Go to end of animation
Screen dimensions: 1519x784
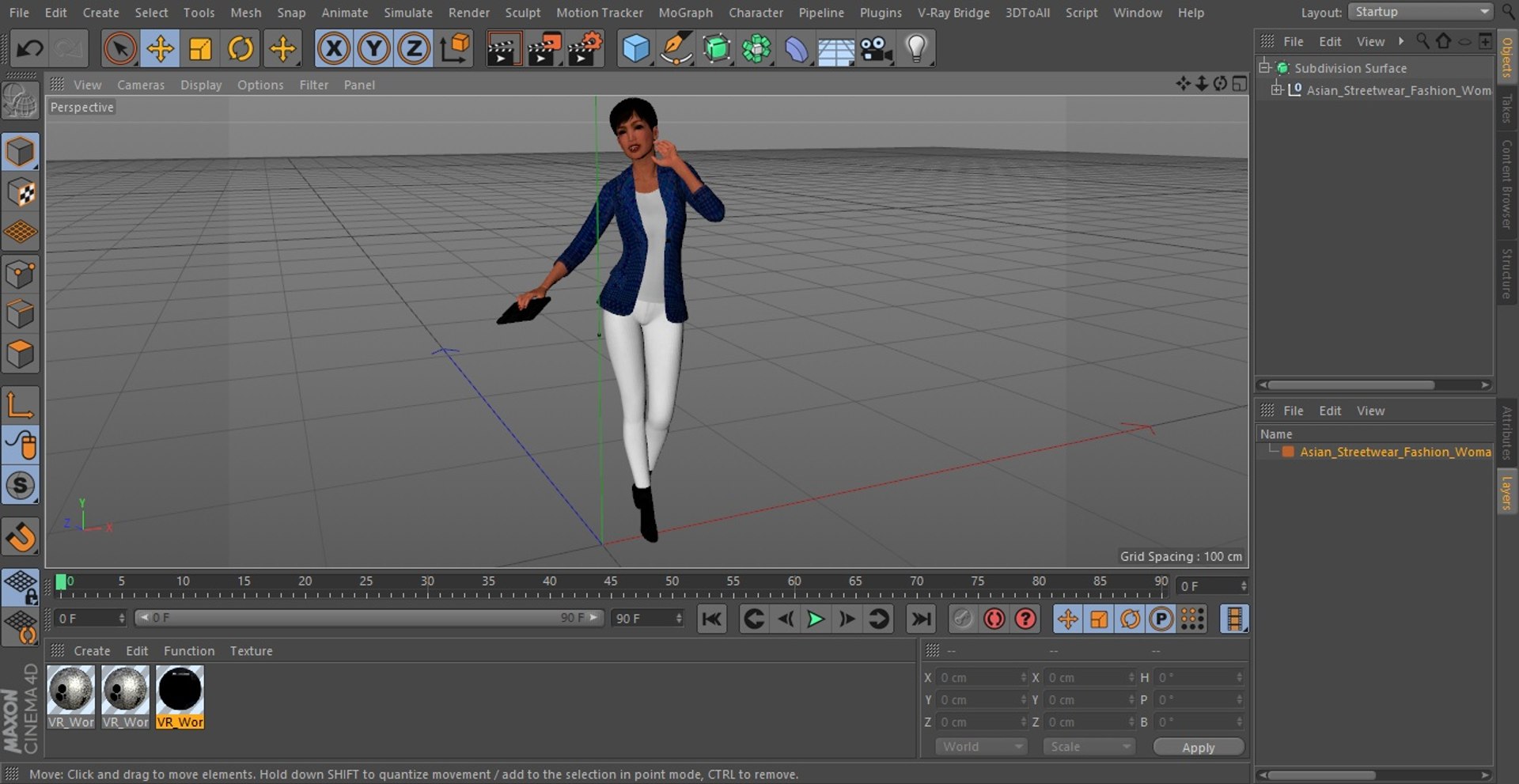pyautogui.click(x=921, y=619)
